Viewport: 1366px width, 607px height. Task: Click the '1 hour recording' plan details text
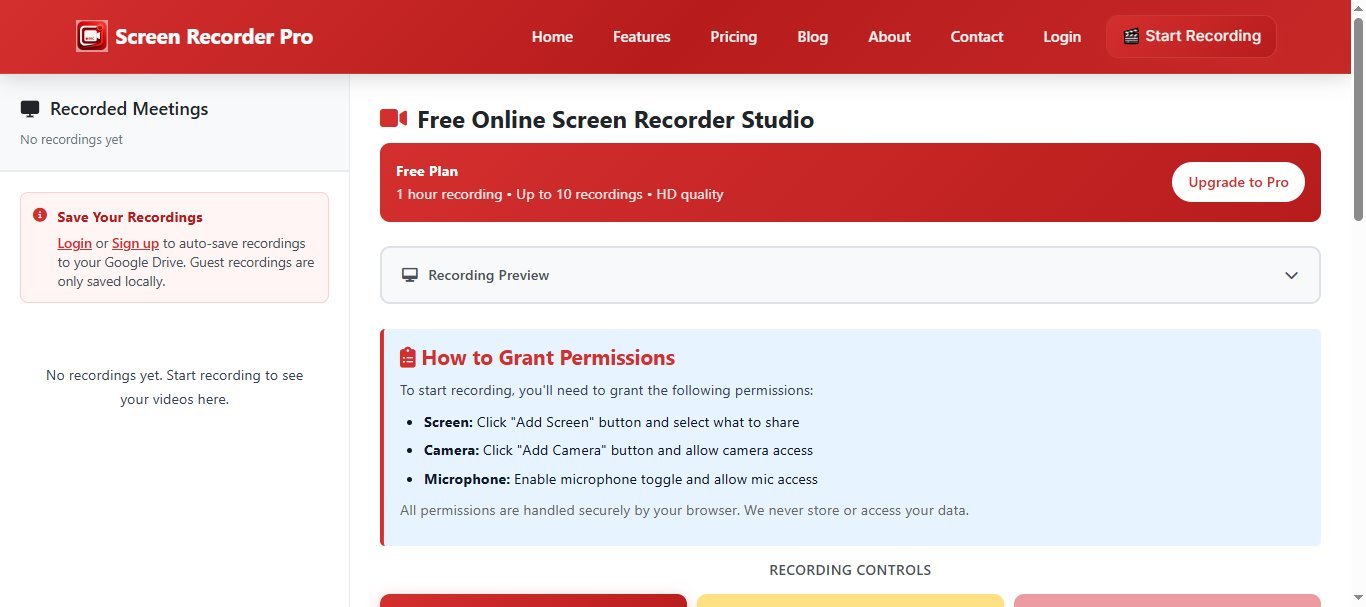tap(559, 194)
